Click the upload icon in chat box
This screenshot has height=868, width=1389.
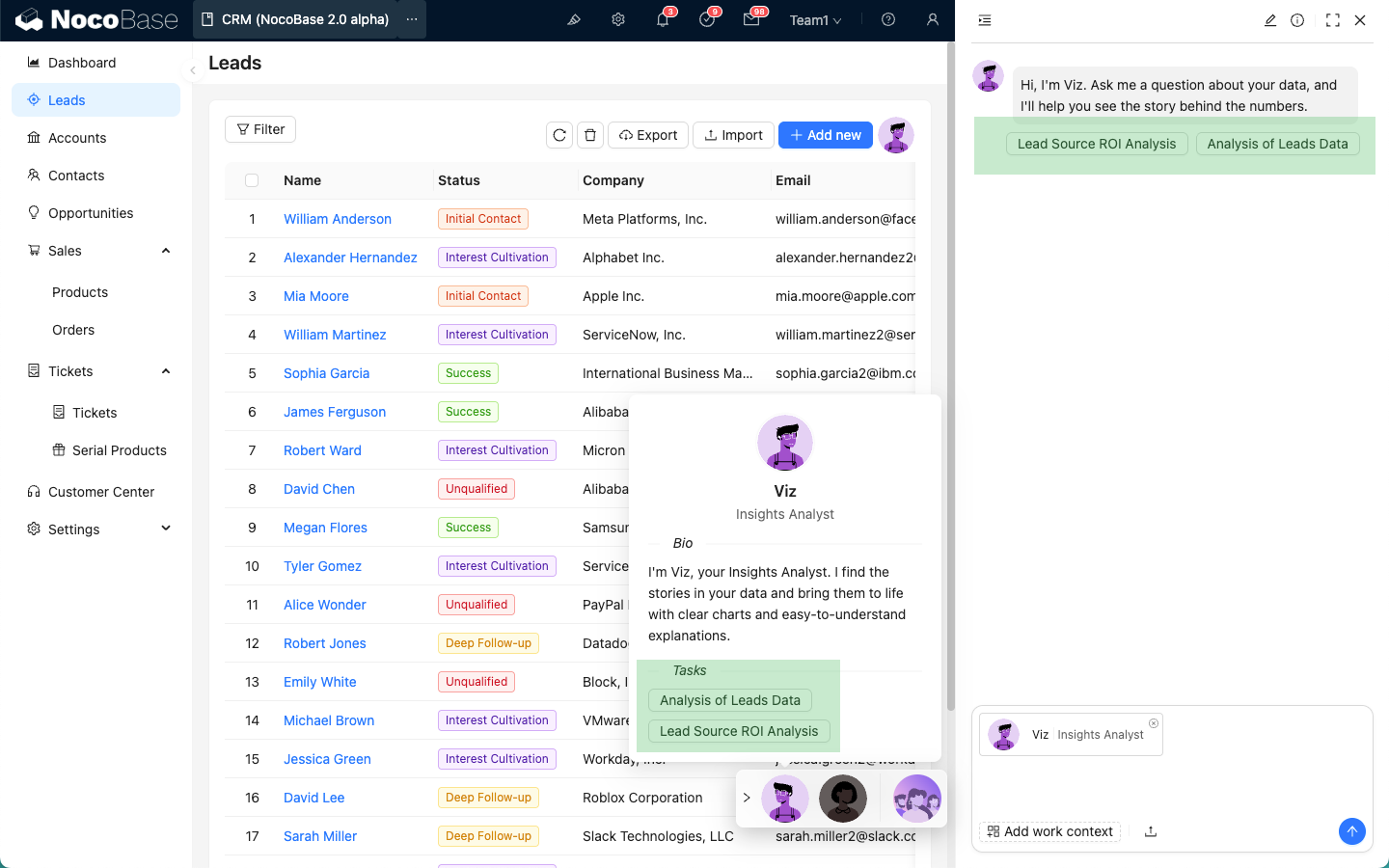point(1151,831)
